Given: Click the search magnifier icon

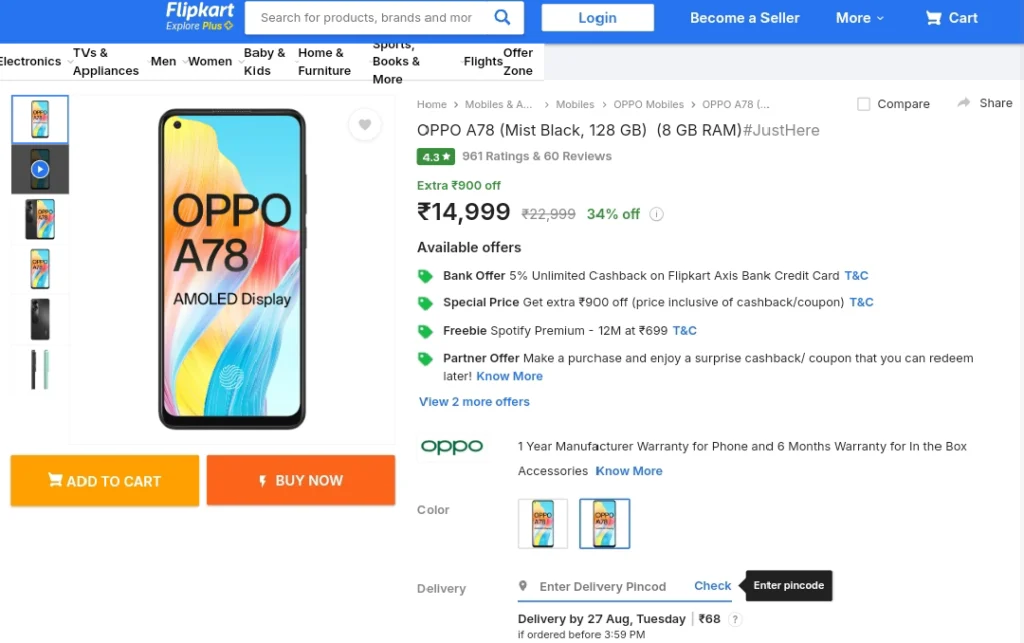Looking at the screenshot, I should click(x=502, y=17).
